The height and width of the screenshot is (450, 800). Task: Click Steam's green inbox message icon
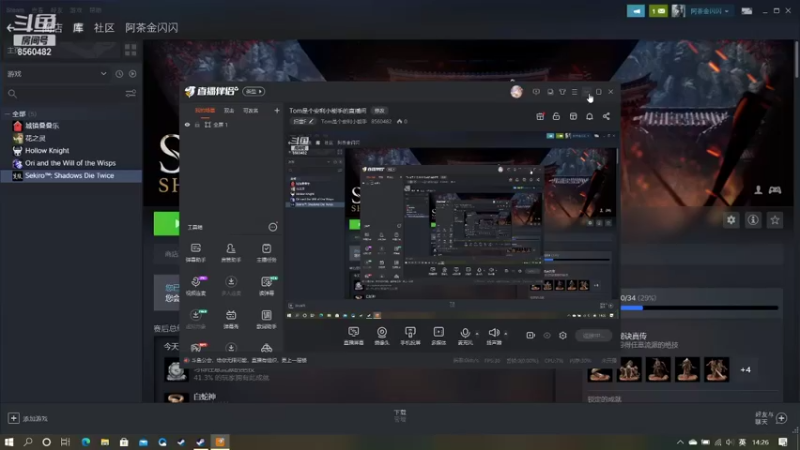(x=658, y=11)
